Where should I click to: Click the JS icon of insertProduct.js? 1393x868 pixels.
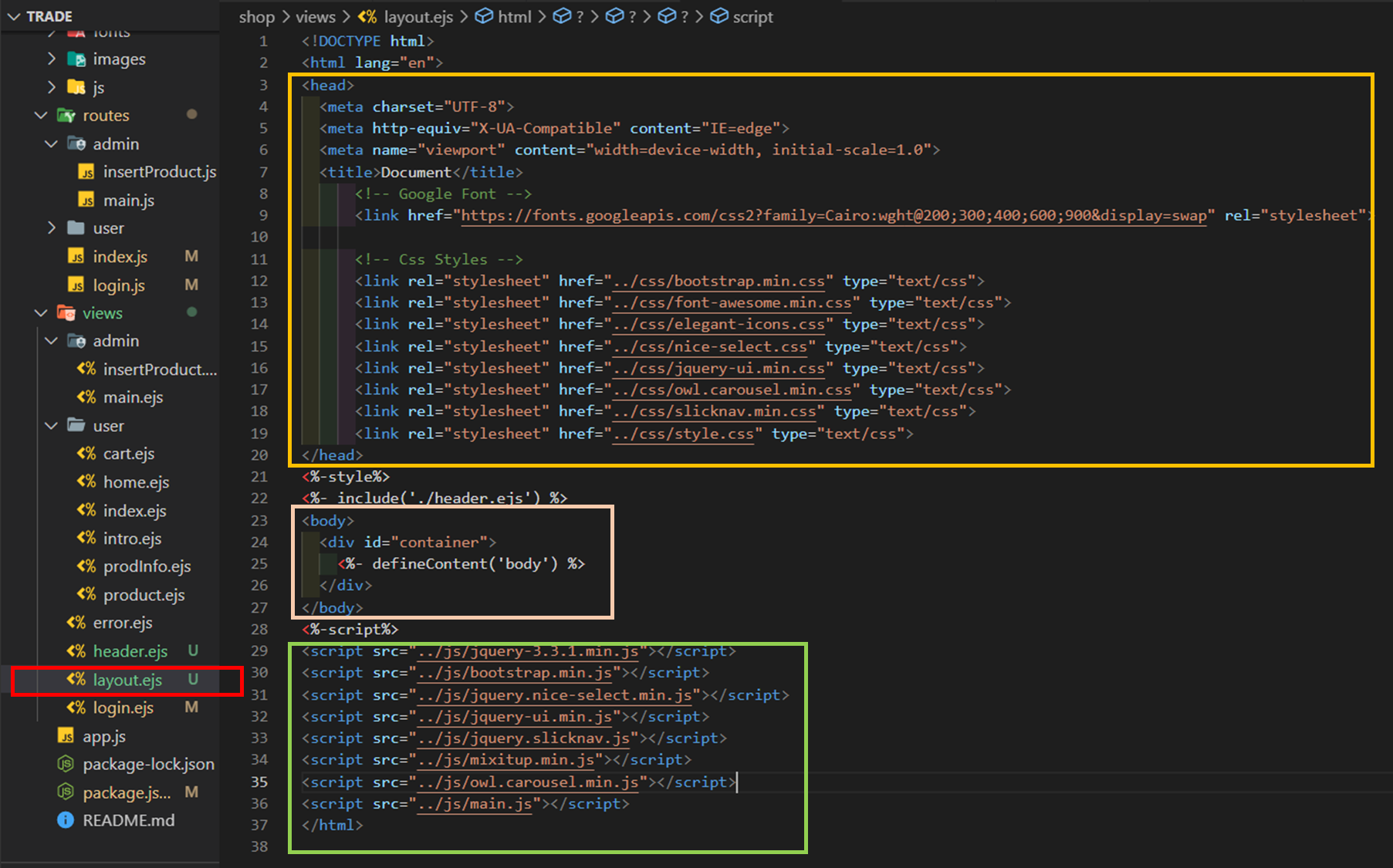click(x=86, y=171)
